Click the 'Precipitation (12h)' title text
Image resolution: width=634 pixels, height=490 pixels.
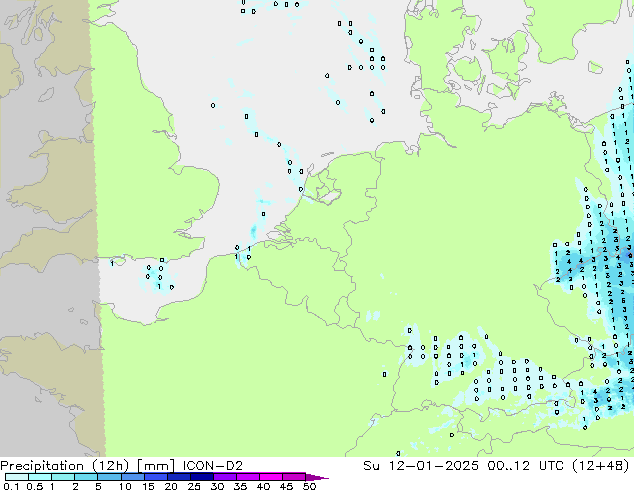coord(65,466)
